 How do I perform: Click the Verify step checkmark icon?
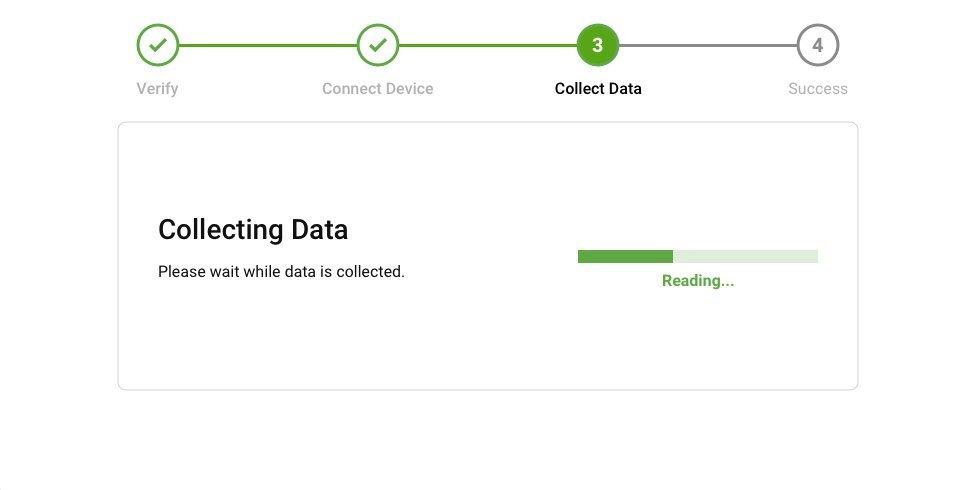point(158,45)
